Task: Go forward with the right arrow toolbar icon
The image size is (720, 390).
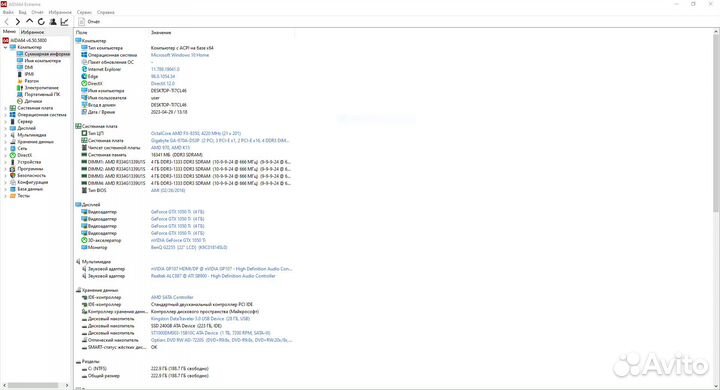Action: [x=17, y=22]
